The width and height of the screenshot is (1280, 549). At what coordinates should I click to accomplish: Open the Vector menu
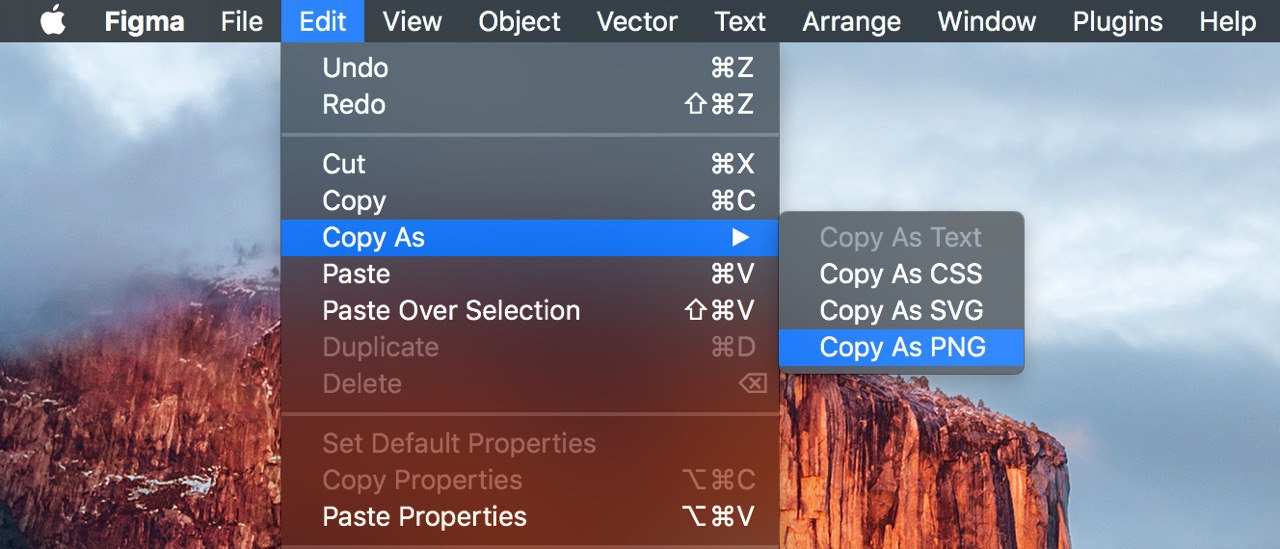coord(638,21)
